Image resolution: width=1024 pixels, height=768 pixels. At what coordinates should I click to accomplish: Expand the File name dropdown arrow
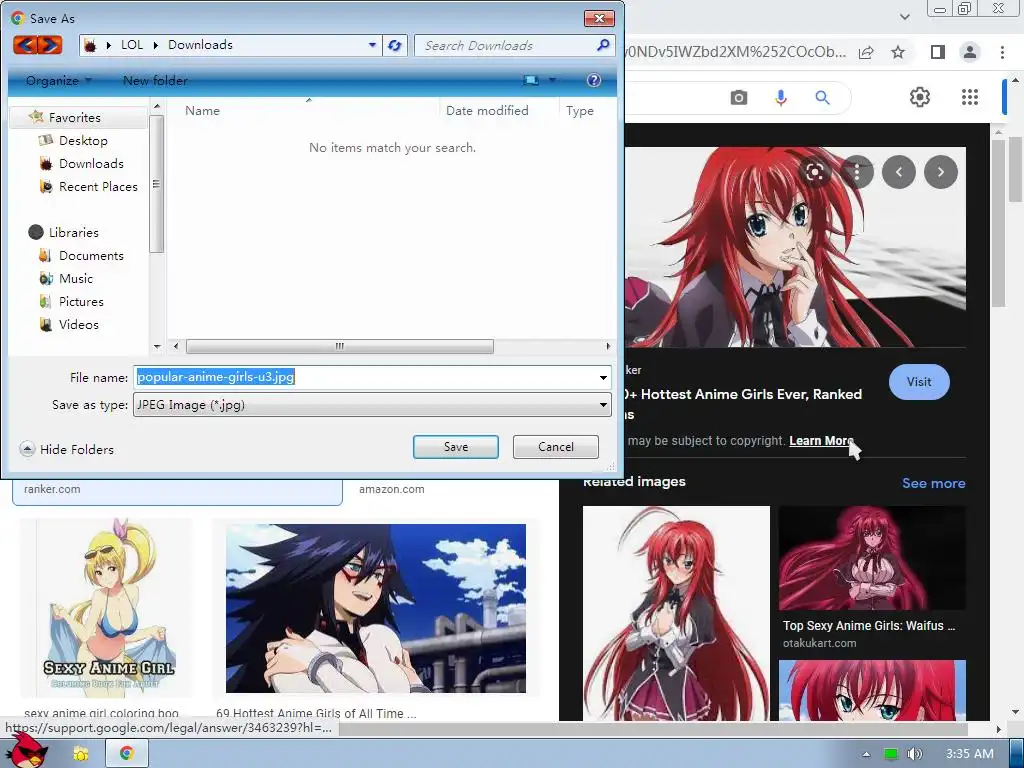[603, 377]
